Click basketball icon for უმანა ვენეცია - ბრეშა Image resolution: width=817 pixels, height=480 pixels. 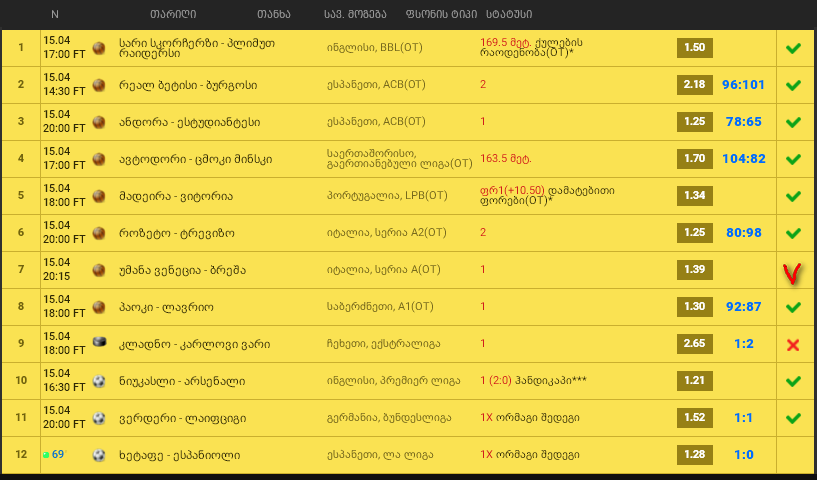(98, 270)
